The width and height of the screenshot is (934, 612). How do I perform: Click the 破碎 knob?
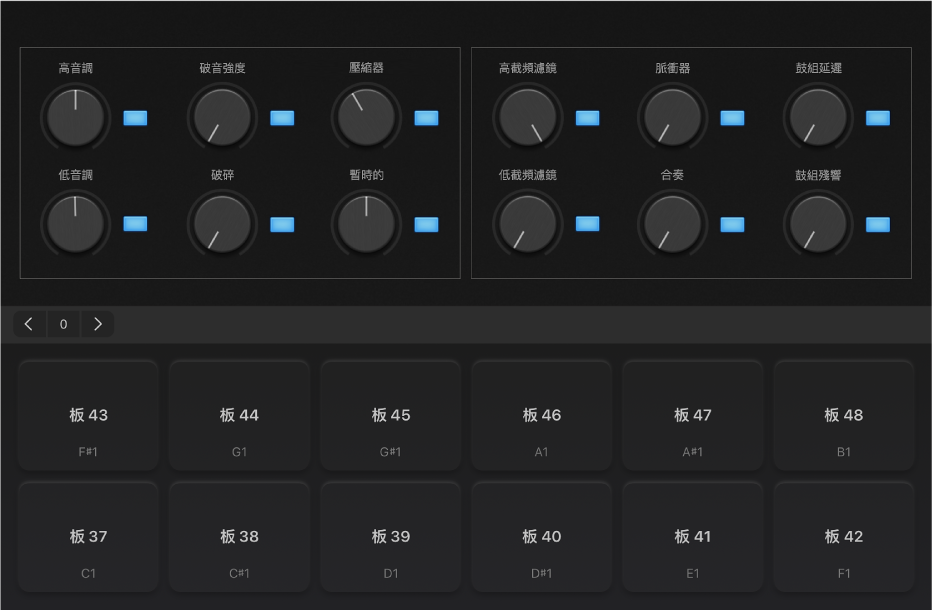pyautogui.click(x=222, y=224)
